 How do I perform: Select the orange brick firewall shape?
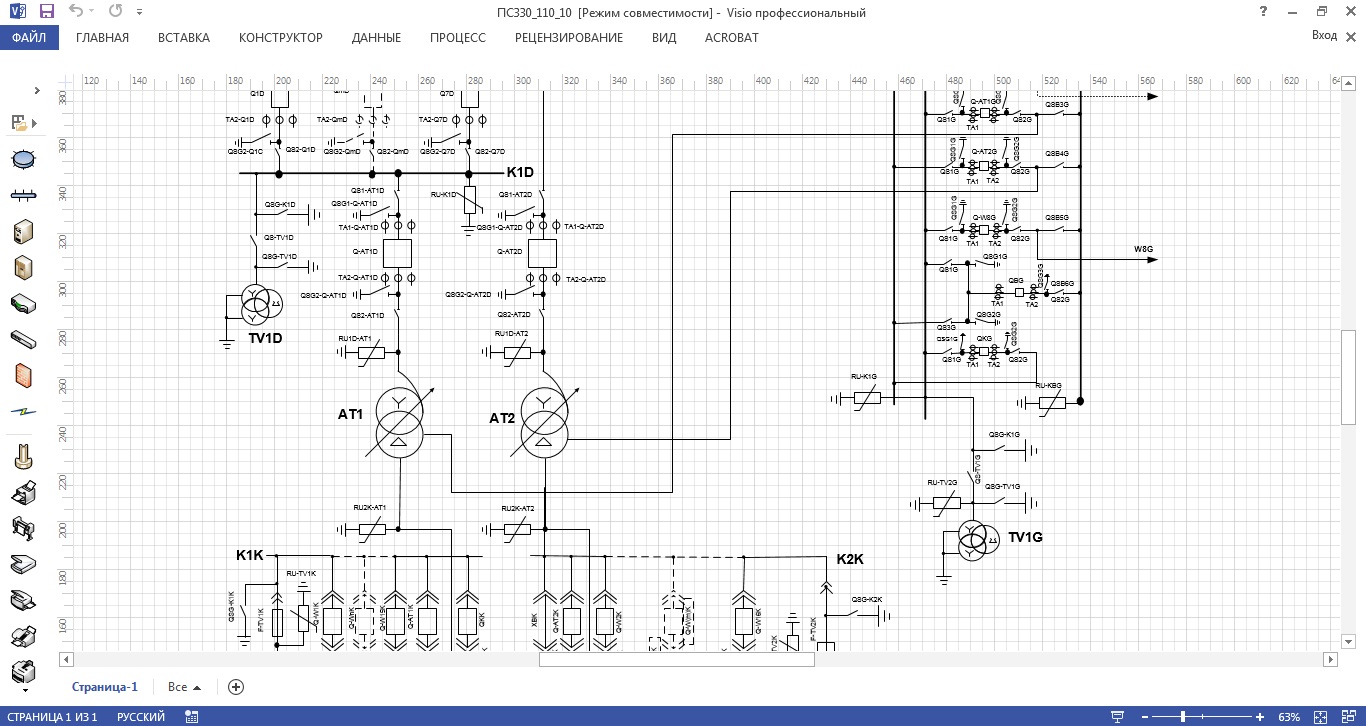coord(24,375)
